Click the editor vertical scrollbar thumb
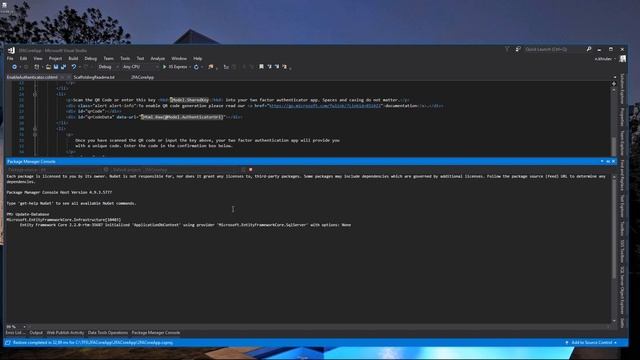 tap(614, 147)
